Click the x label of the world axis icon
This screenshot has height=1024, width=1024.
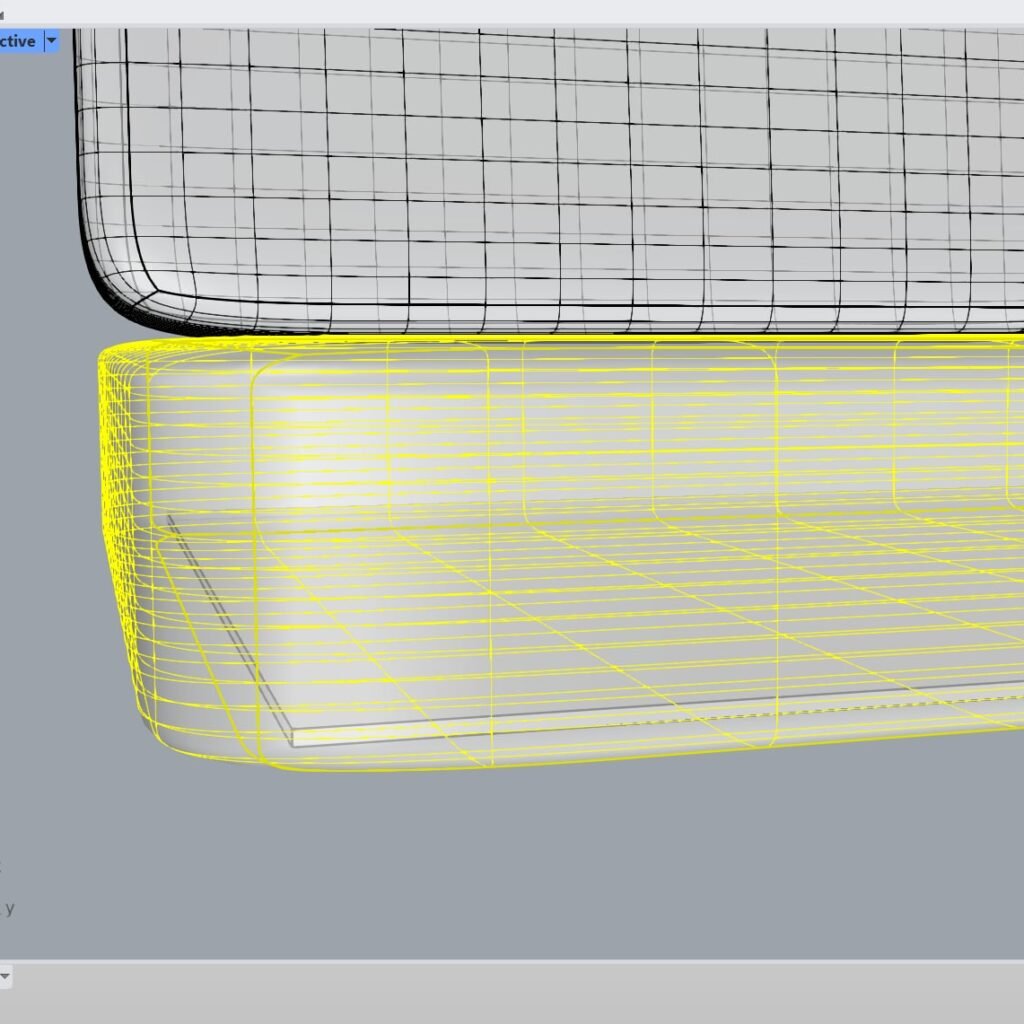click(2, 868)
